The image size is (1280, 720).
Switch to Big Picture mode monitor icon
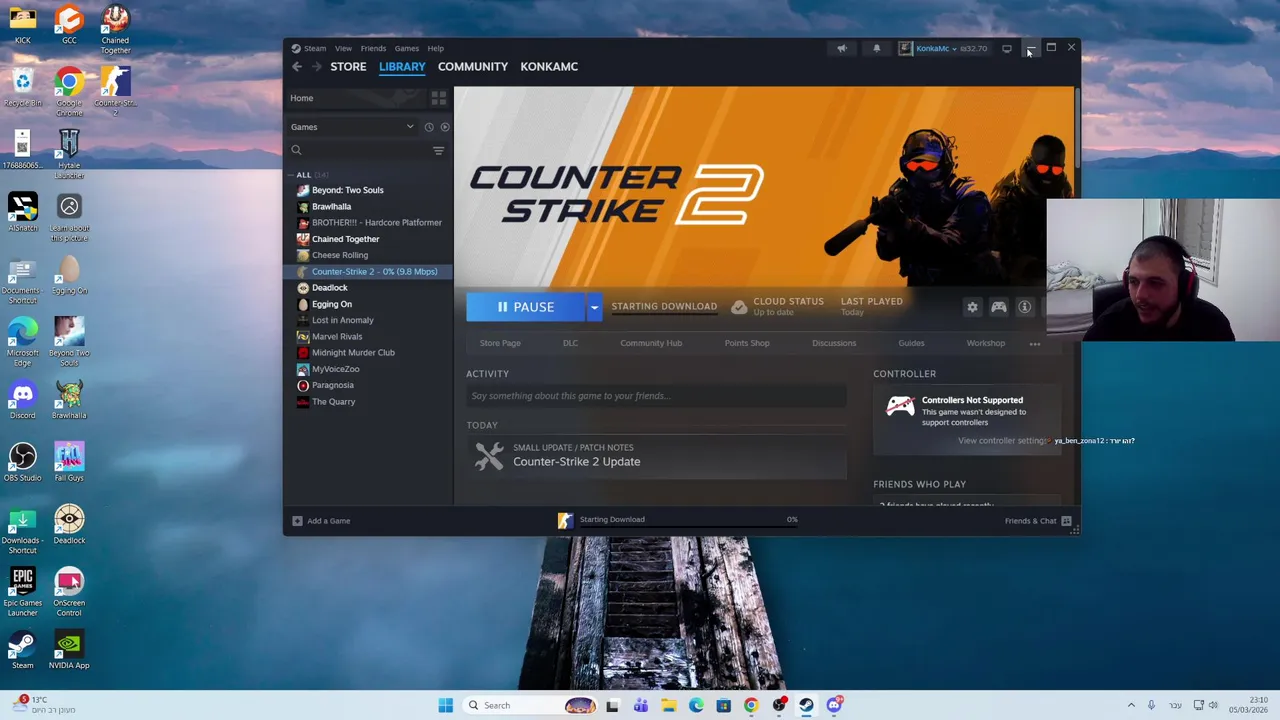[1007, 48]
